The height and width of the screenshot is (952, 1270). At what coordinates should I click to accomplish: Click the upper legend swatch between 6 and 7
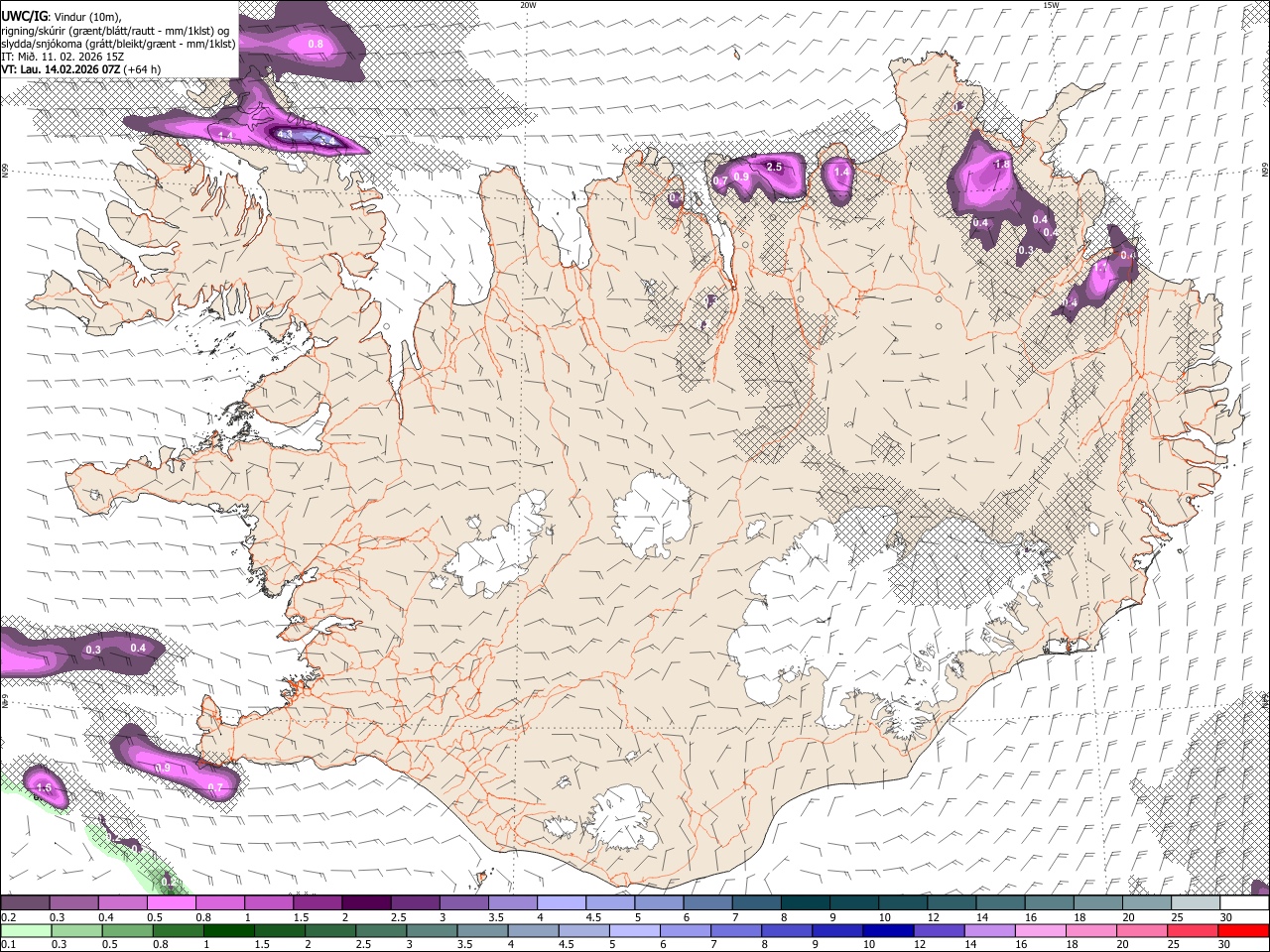[x=707, y=903]
